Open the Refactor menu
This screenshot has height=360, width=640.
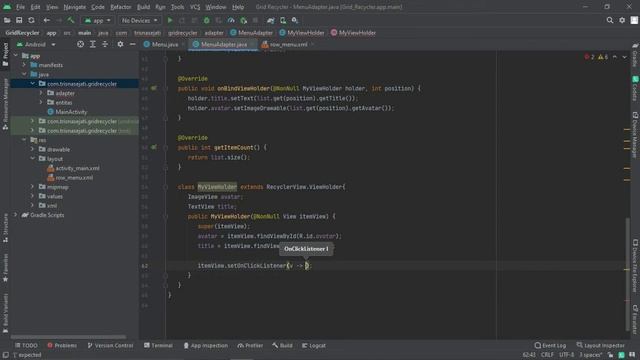click(x=121, y=7)
